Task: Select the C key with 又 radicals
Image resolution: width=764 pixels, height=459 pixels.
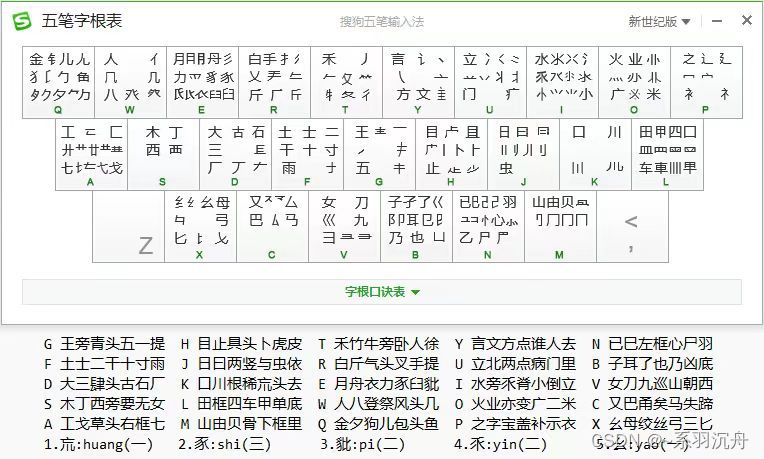Action: (x=272, y=227)
